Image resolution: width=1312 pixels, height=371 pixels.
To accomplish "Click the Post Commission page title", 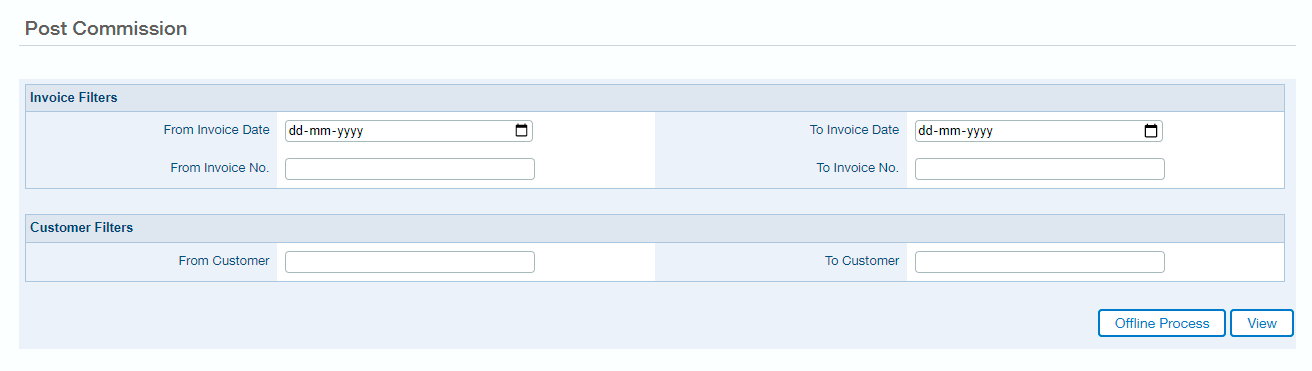I will [x=106, y=29].
